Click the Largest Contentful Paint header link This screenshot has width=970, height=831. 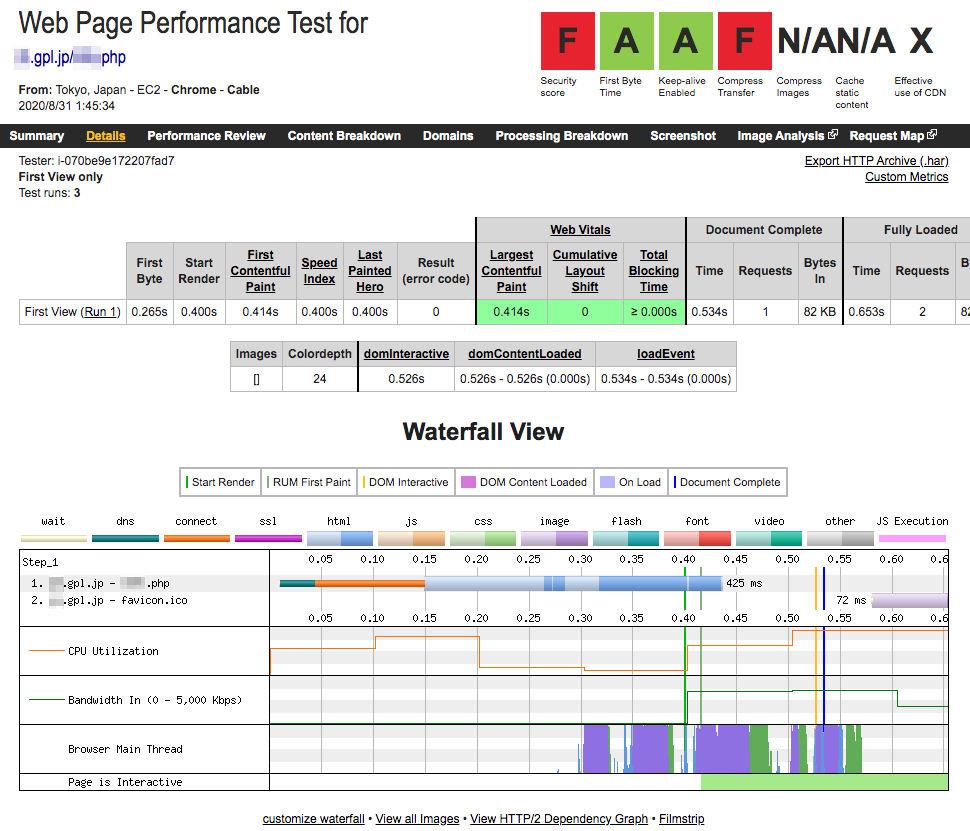point(511,271)
